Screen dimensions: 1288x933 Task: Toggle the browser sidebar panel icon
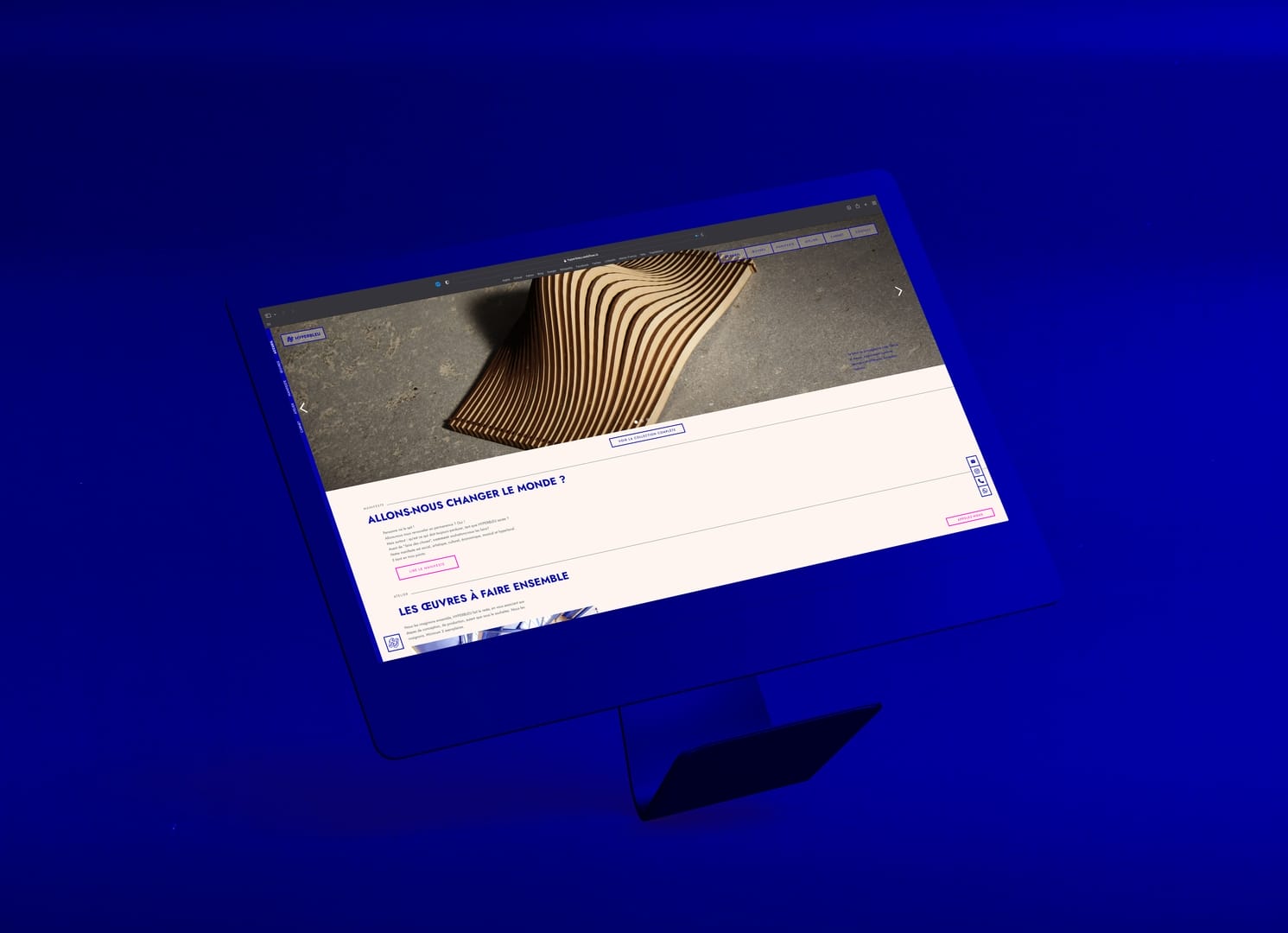point(269,315)
